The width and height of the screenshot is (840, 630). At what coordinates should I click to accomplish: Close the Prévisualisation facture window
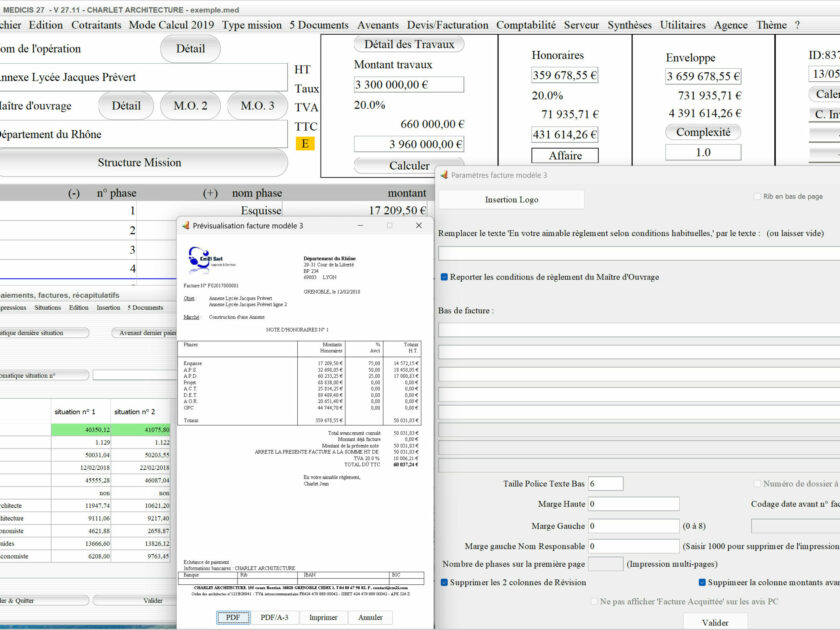(419, 226)
